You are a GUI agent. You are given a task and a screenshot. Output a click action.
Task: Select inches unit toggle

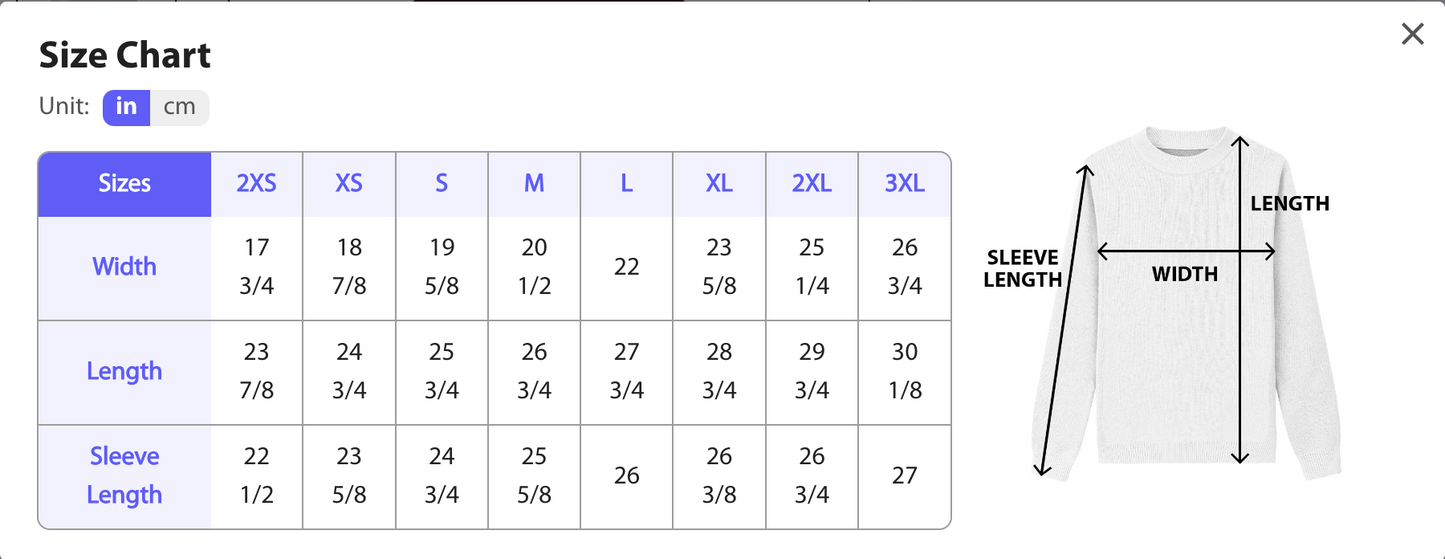click(127, 107)
